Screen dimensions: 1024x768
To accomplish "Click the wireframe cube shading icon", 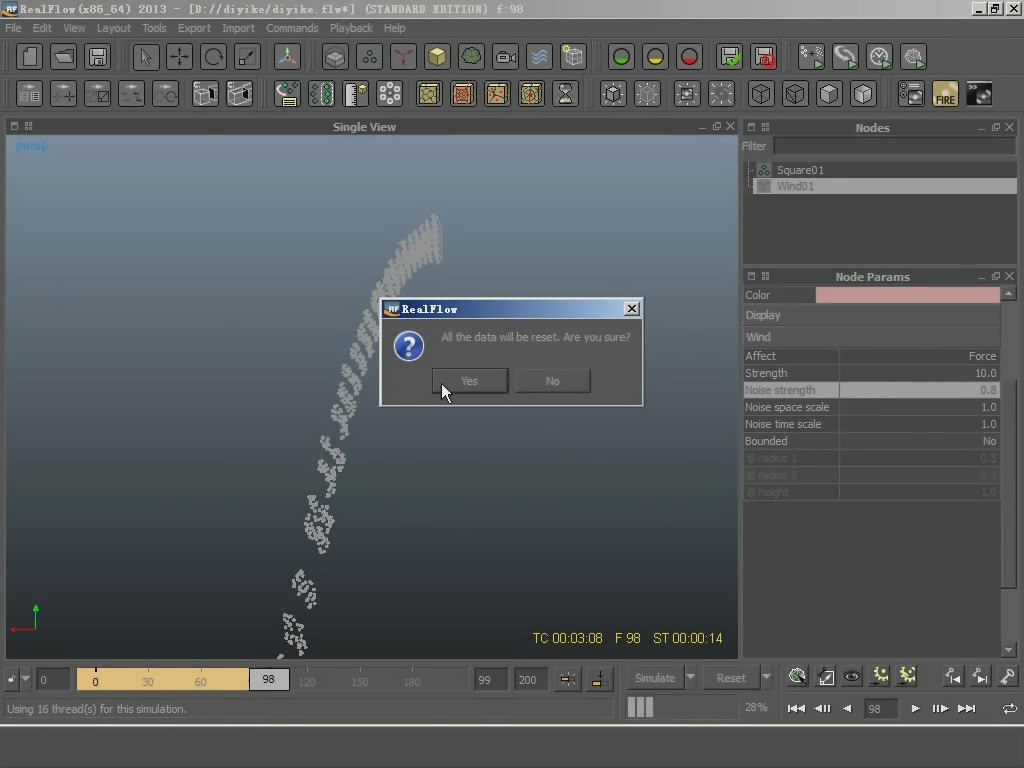I will tap(761, 94).
